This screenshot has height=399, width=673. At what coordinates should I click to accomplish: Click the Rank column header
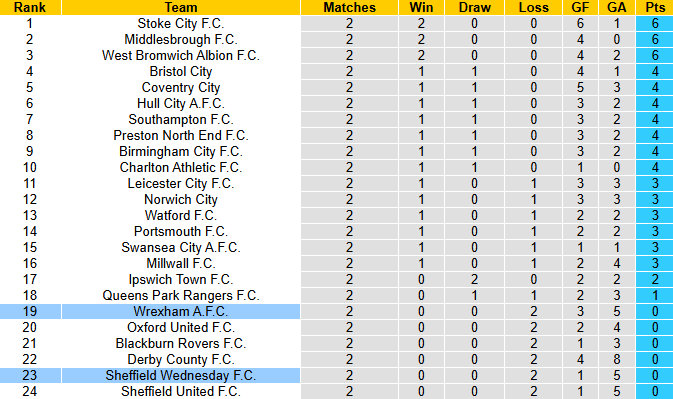(30, 7)
